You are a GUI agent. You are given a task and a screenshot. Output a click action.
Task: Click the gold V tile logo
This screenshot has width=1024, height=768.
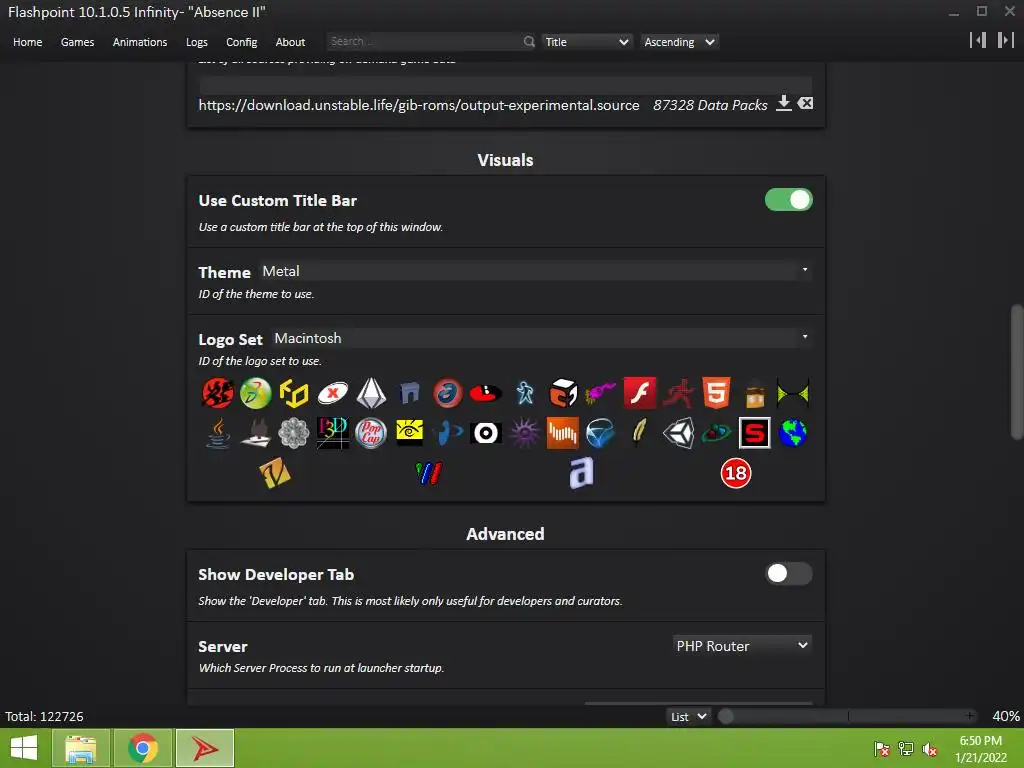274,473
